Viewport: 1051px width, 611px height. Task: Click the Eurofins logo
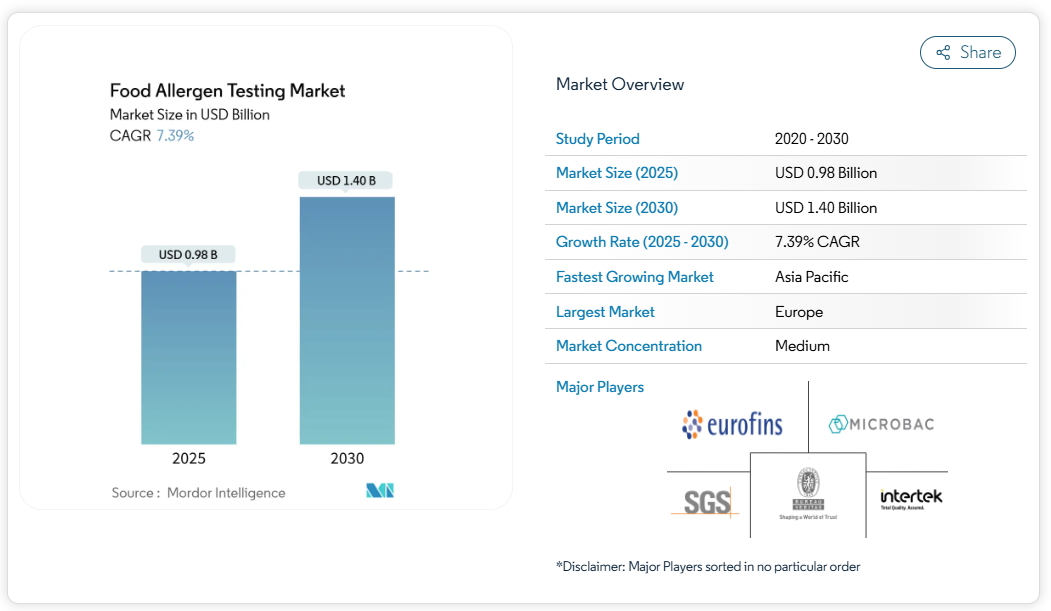(732, 424)
